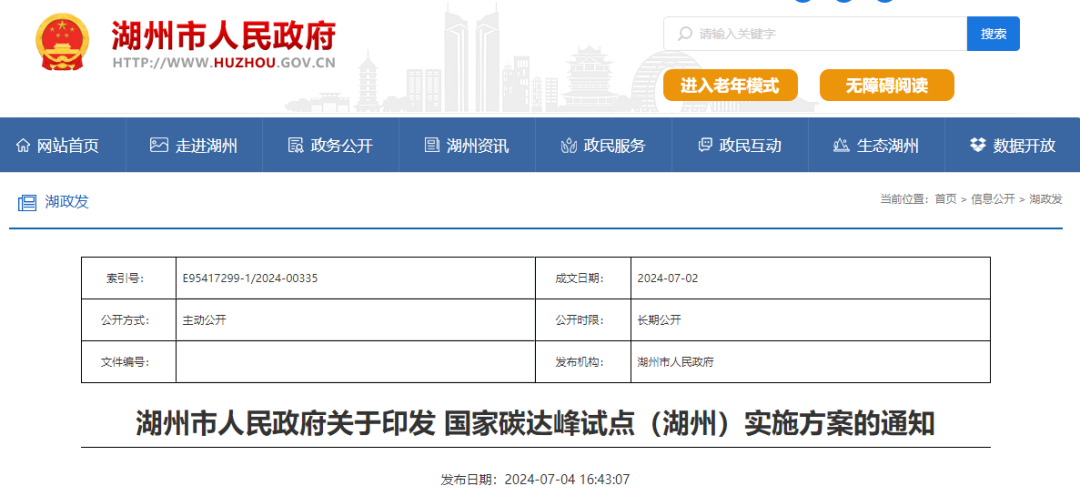Turn on 无障碍阅读 accessibility reading
This screenshot has width=1080, height=496.
tap(886, 86)
